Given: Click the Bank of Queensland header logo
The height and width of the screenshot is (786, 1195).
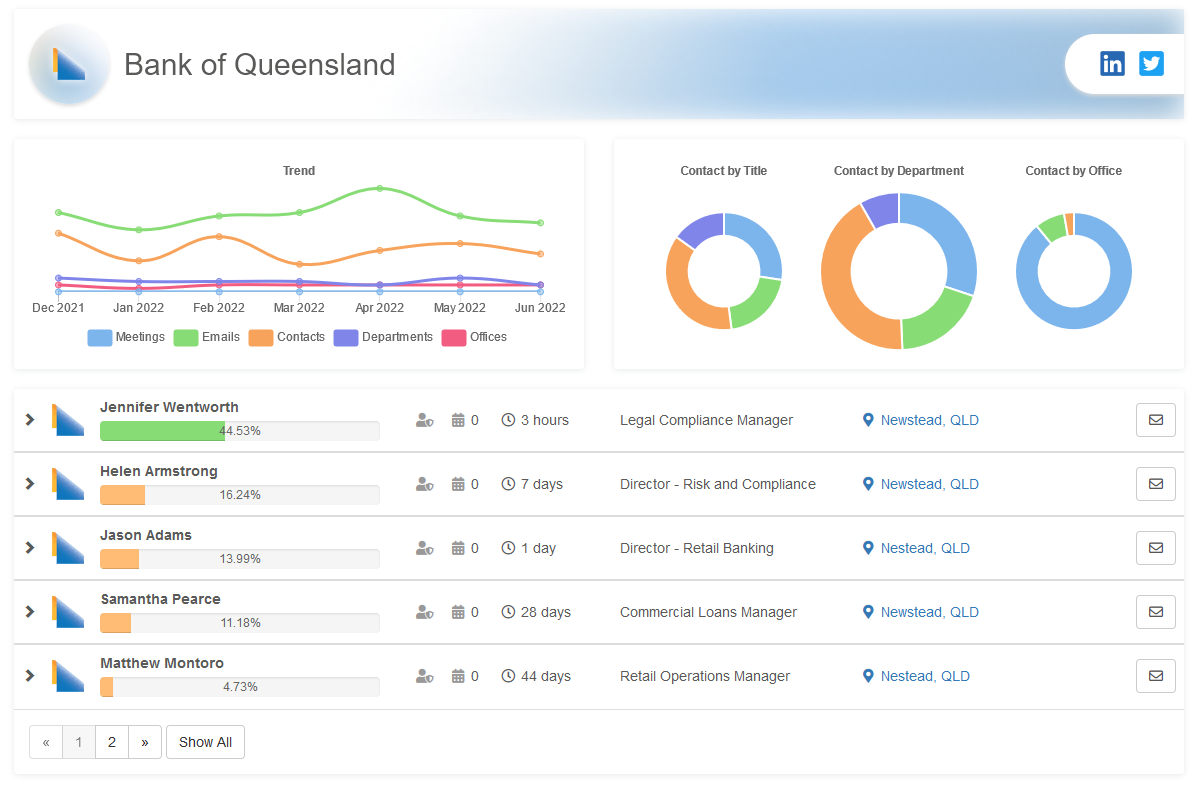Looking at the screenshot, I should click(x=69, y=64).
